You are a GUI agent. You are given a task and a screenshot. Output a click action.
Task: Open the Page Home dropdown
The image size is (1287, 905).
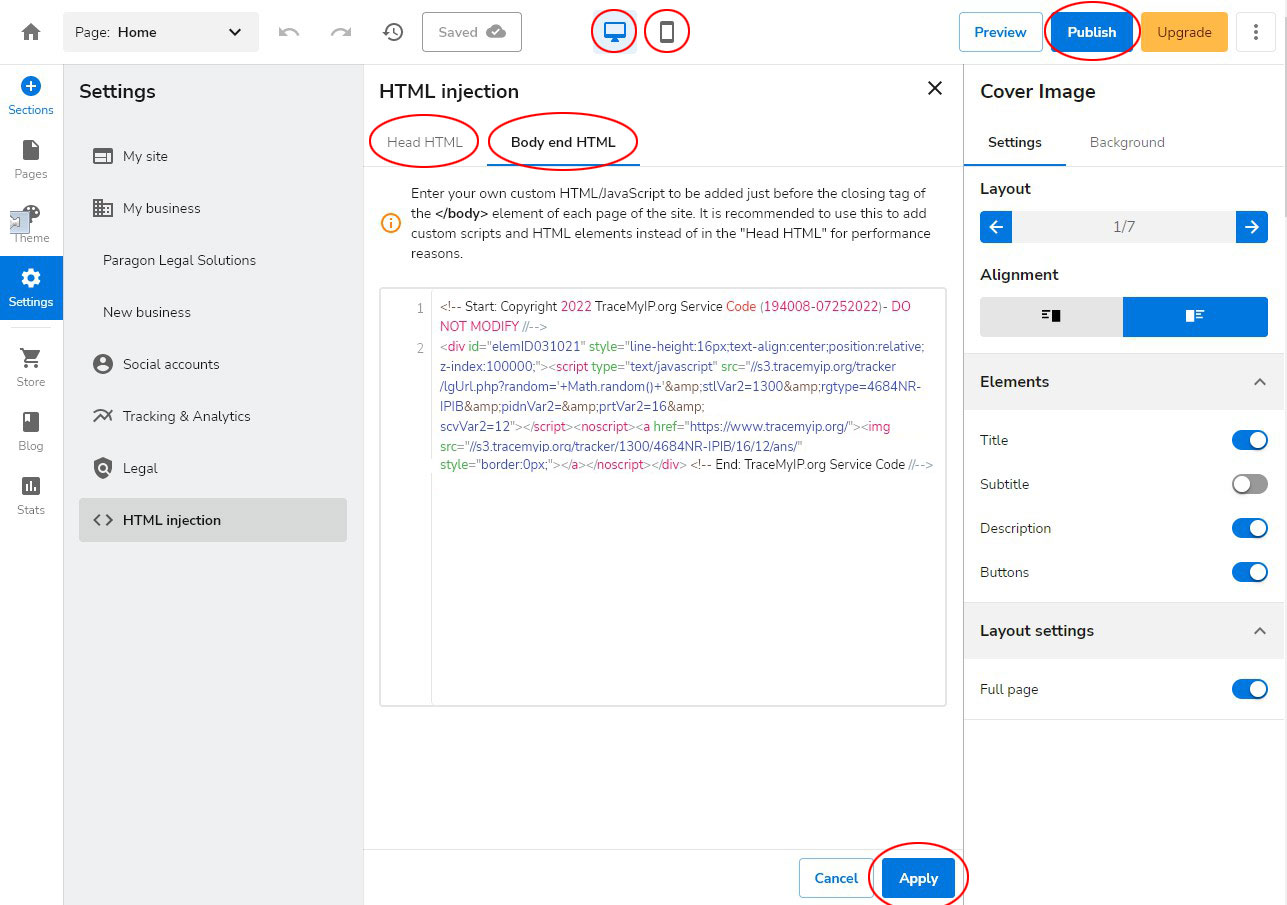click(x=160, y=31)
